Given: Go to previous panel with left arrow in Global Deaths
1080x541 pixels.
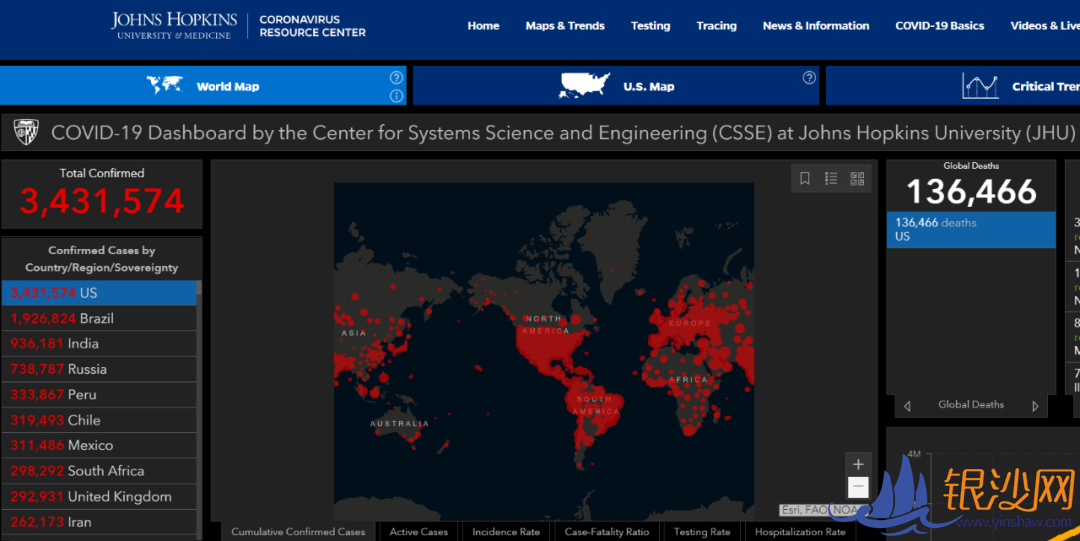Looking at the screenshot, I should point(907,406).
